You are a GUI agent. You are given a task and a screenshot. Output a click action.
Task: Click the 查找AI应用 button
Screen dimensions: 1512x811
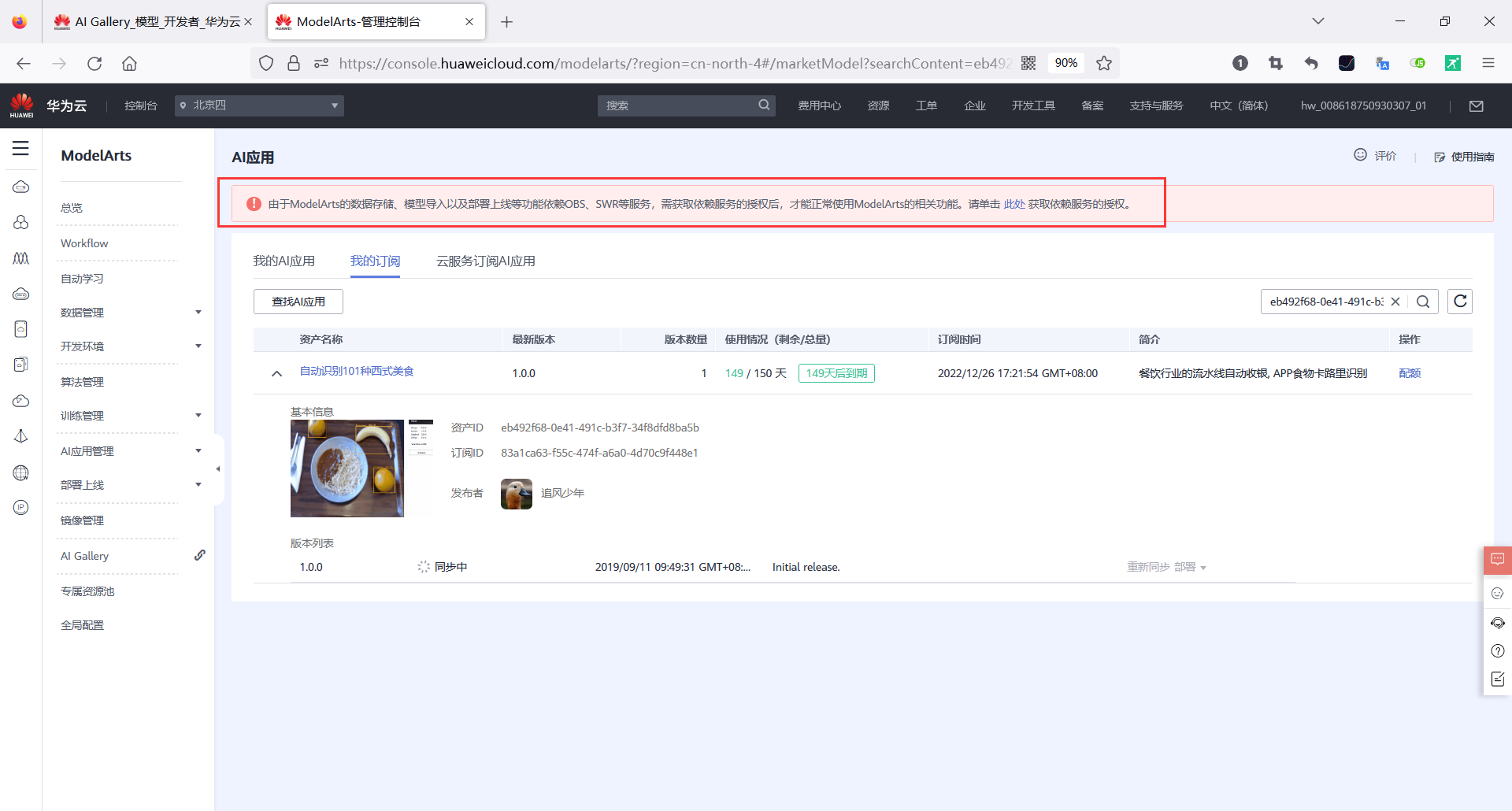298,302
